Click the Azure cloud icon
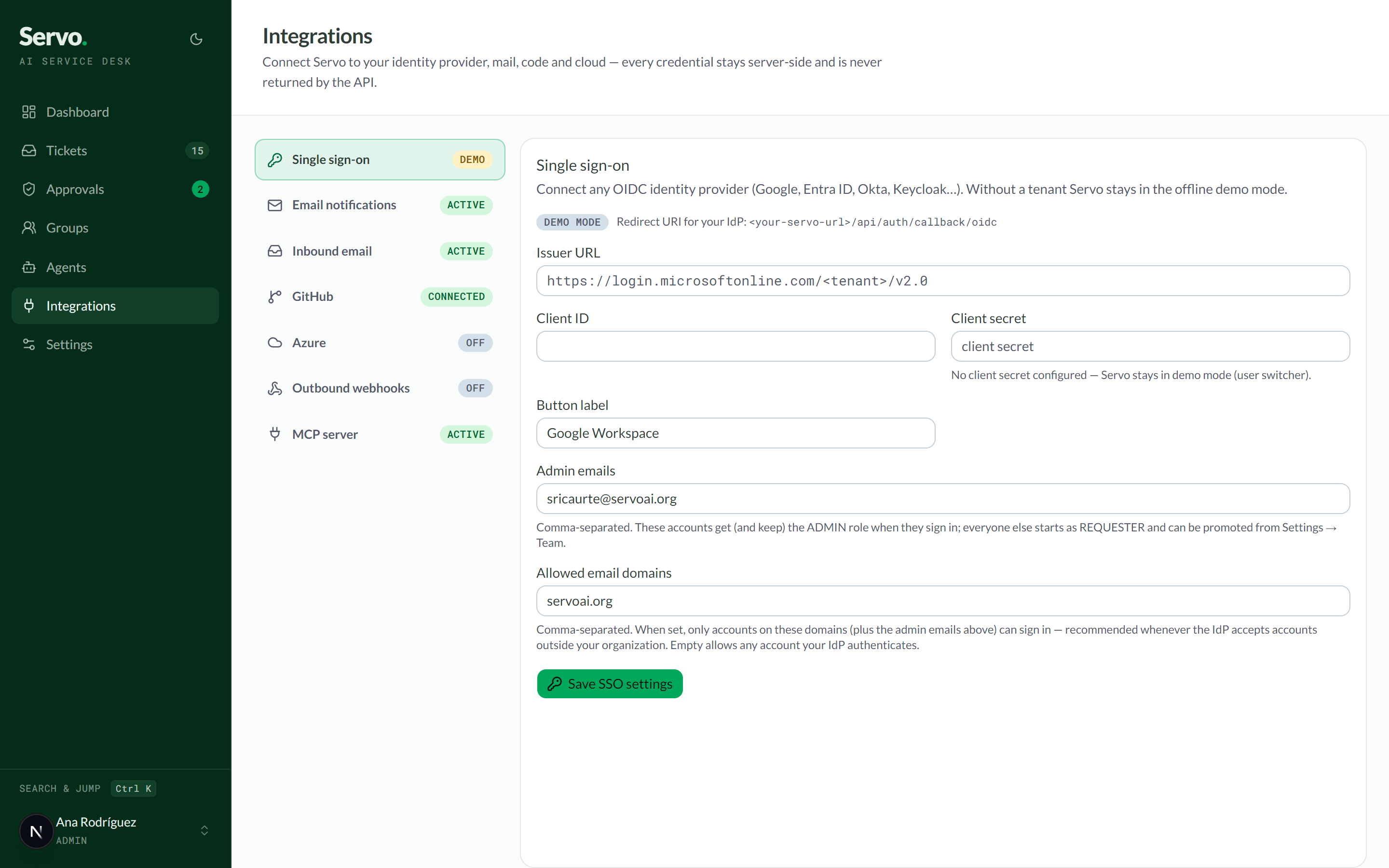 [275, 343]
